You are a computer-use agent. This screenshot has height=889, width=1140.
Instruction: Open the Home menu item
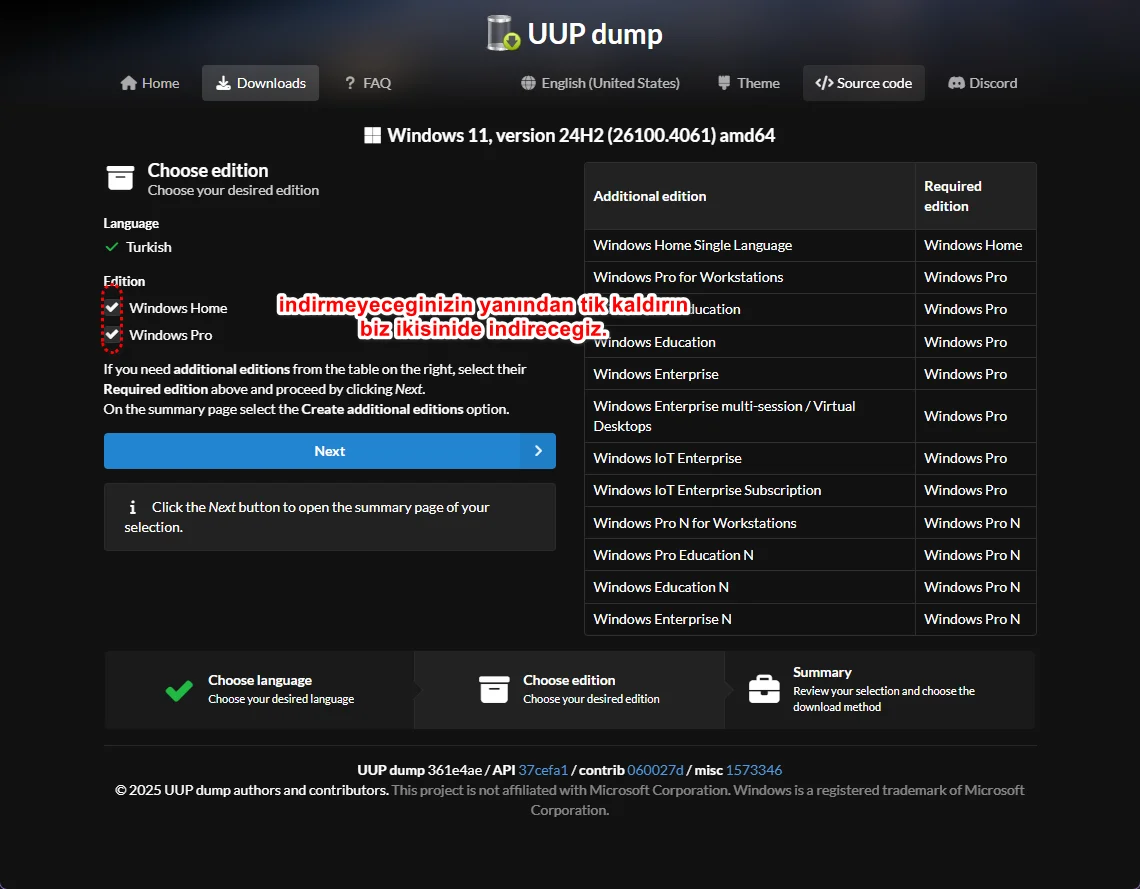click(x=150, y=83)
